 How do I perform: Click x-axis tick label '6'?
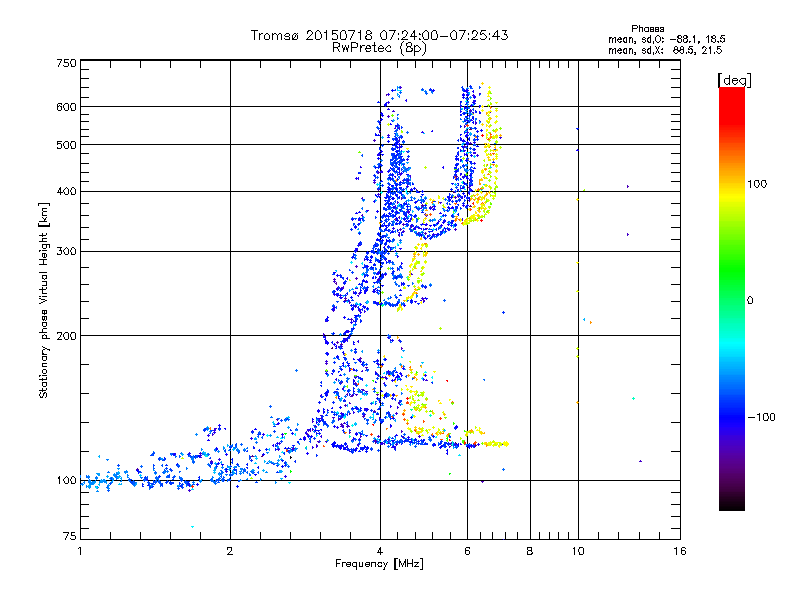point(467,551)
